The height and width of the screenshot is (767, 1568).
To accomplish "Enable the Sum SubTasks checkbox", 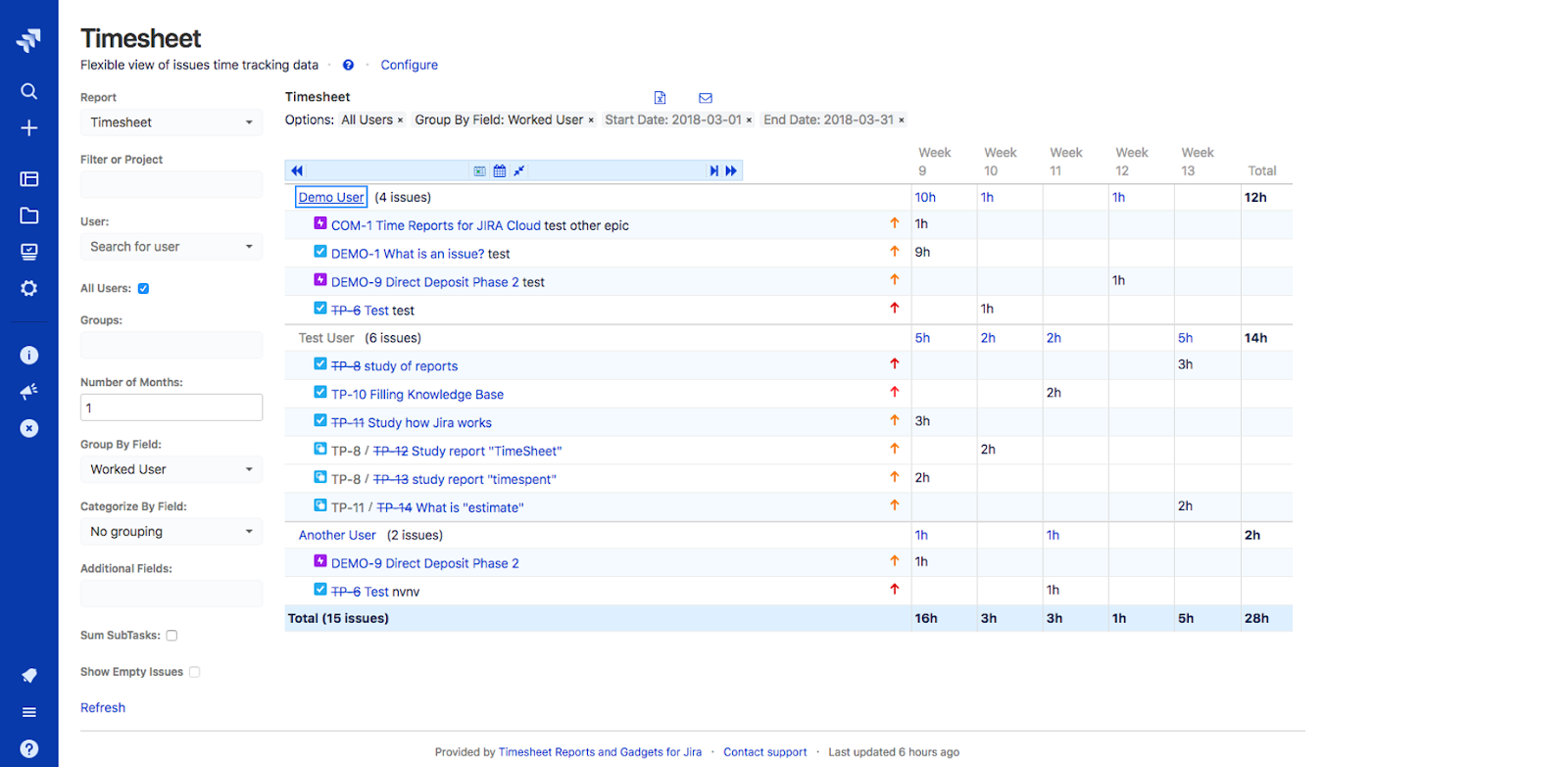I will coord(171,636).
